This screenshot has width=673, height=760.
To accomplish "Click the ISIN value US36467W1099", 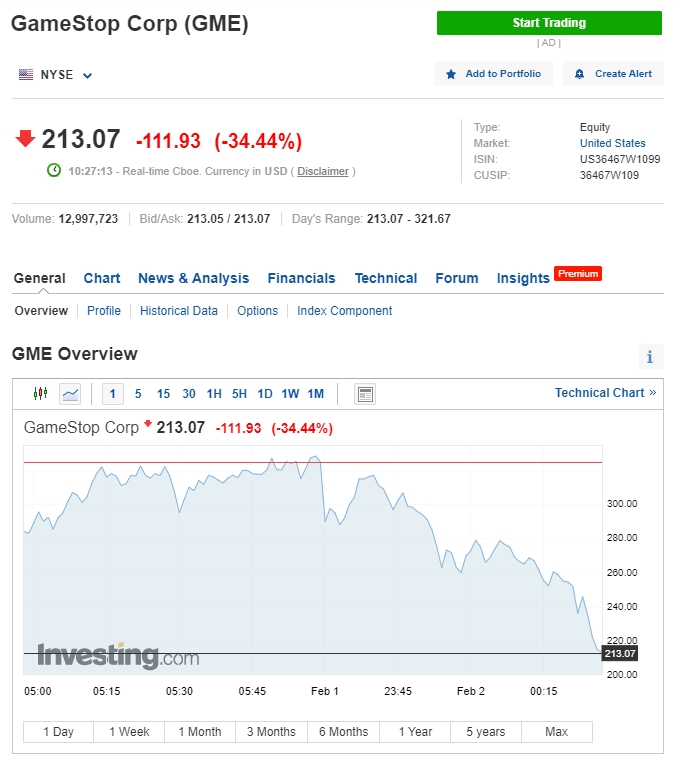I will tap(620, 159).
